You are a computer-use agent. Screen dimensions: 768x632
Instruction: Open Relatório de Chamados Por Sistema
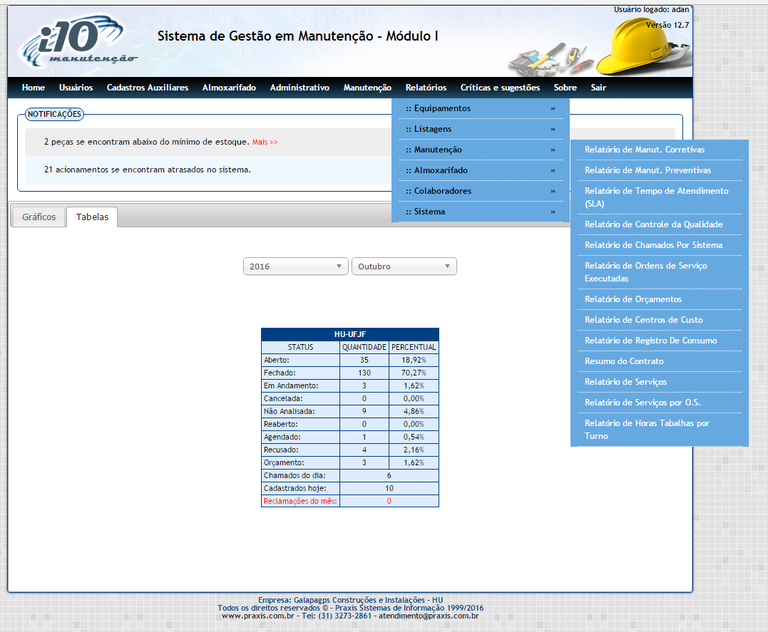click(659, 245)
